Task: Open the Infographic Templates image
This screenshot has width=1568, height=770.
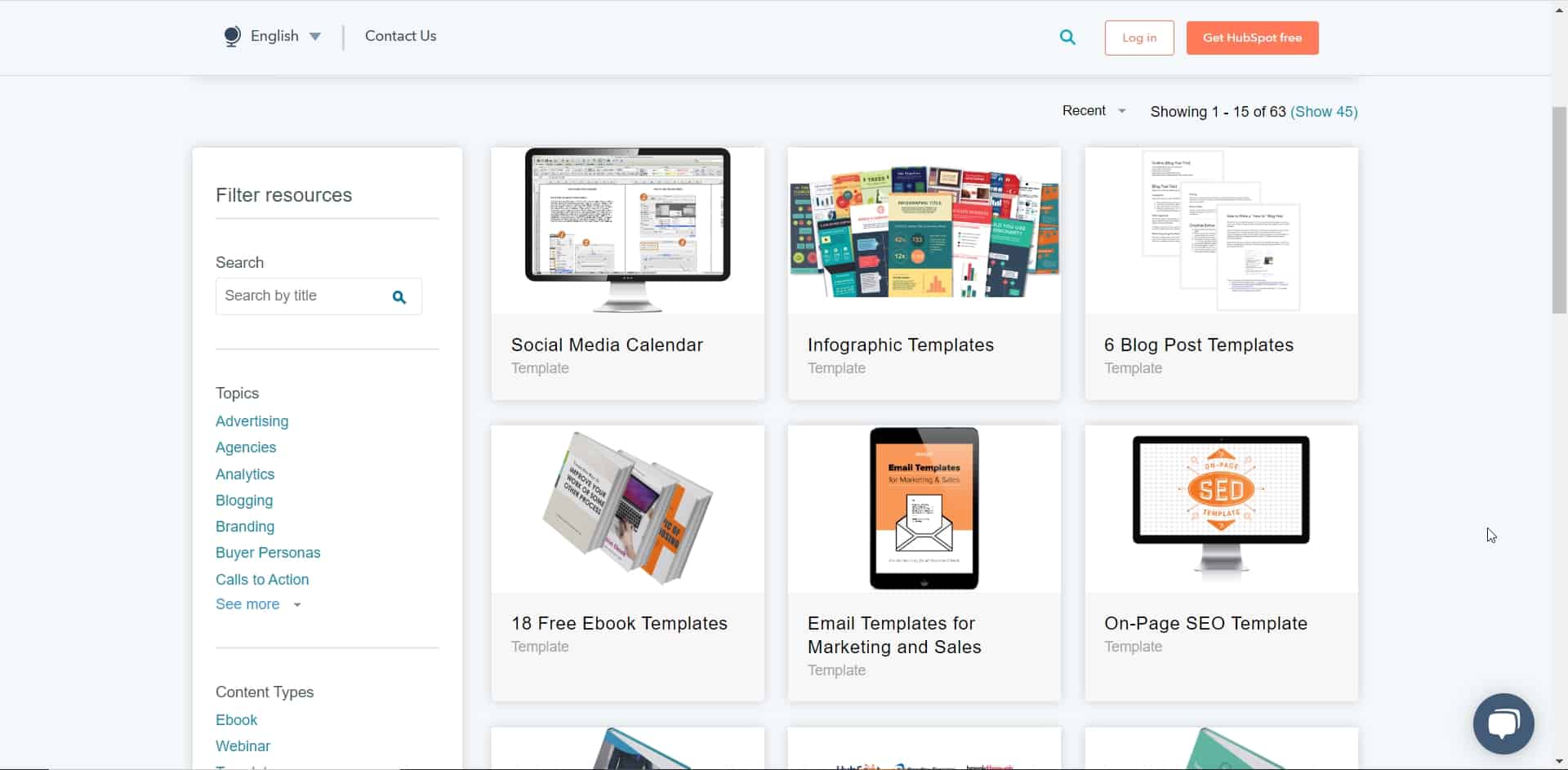Action: [924, 230]
